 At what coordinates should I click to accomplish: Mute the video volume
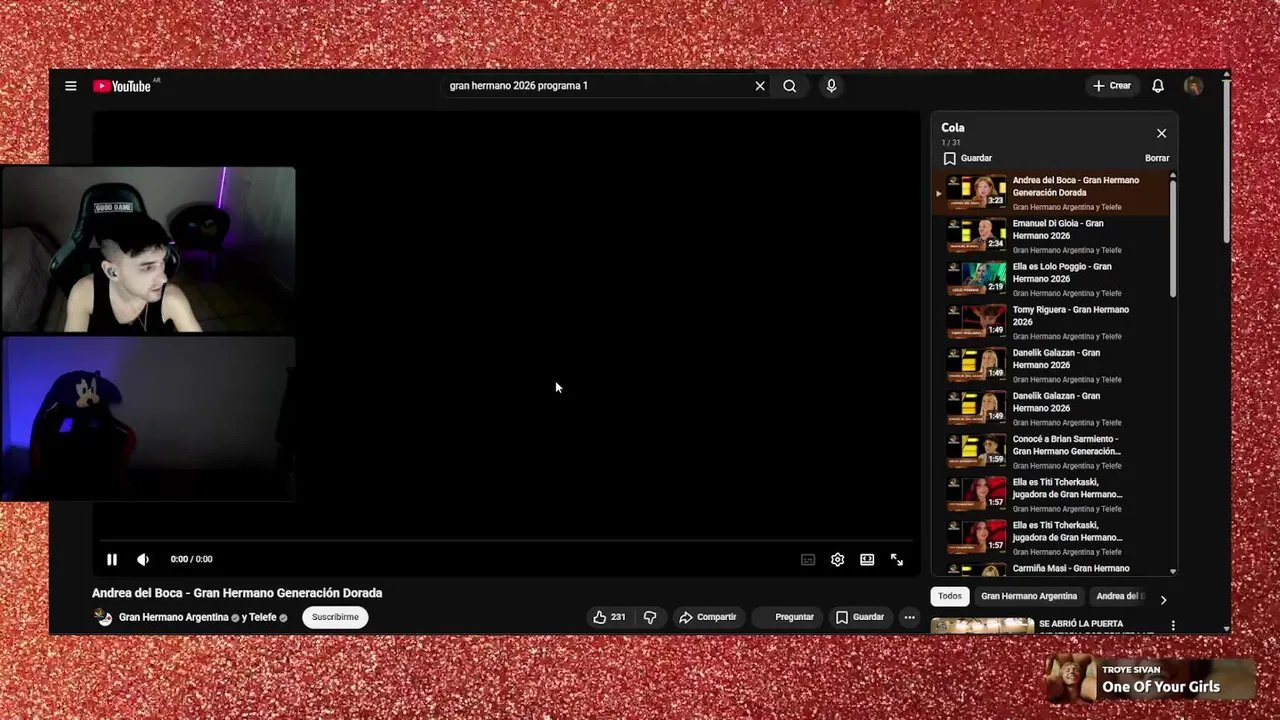pos(143,560)
